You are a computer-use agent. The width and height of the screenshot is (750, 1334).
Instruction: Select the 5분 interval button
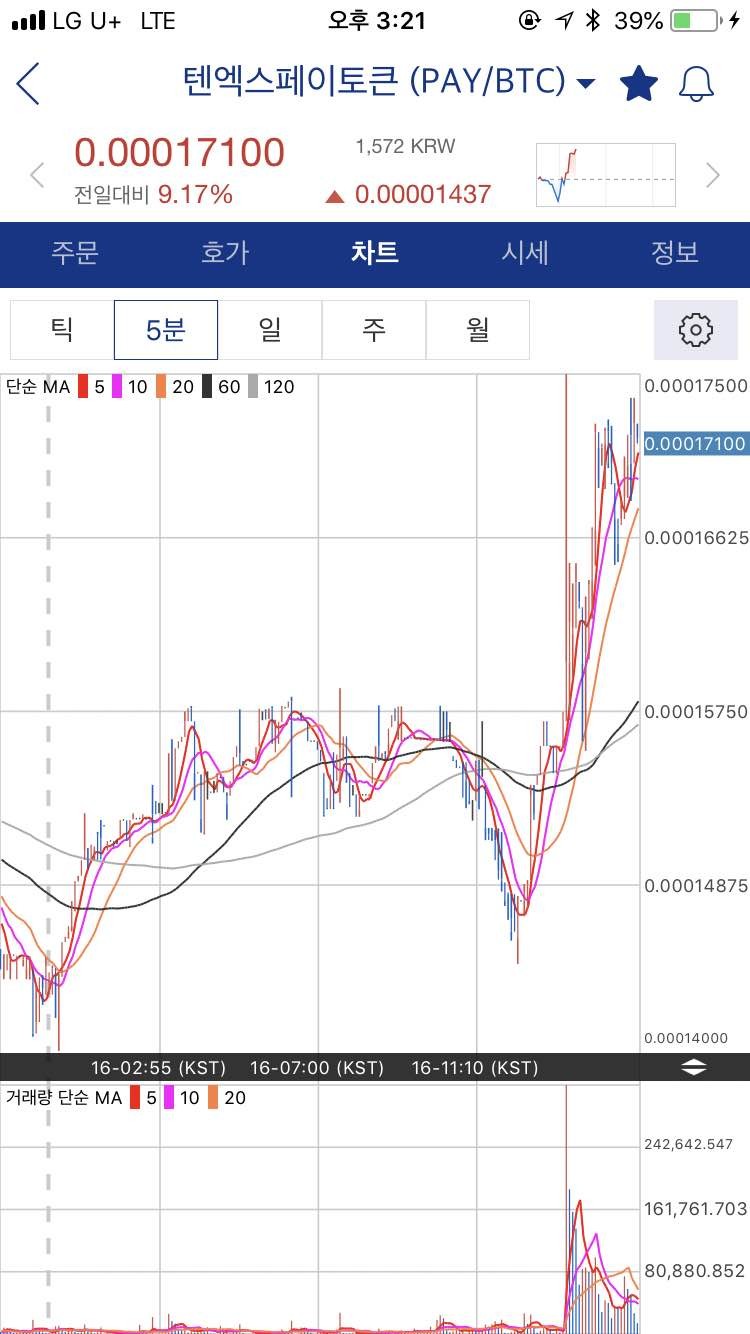(166, 329)
